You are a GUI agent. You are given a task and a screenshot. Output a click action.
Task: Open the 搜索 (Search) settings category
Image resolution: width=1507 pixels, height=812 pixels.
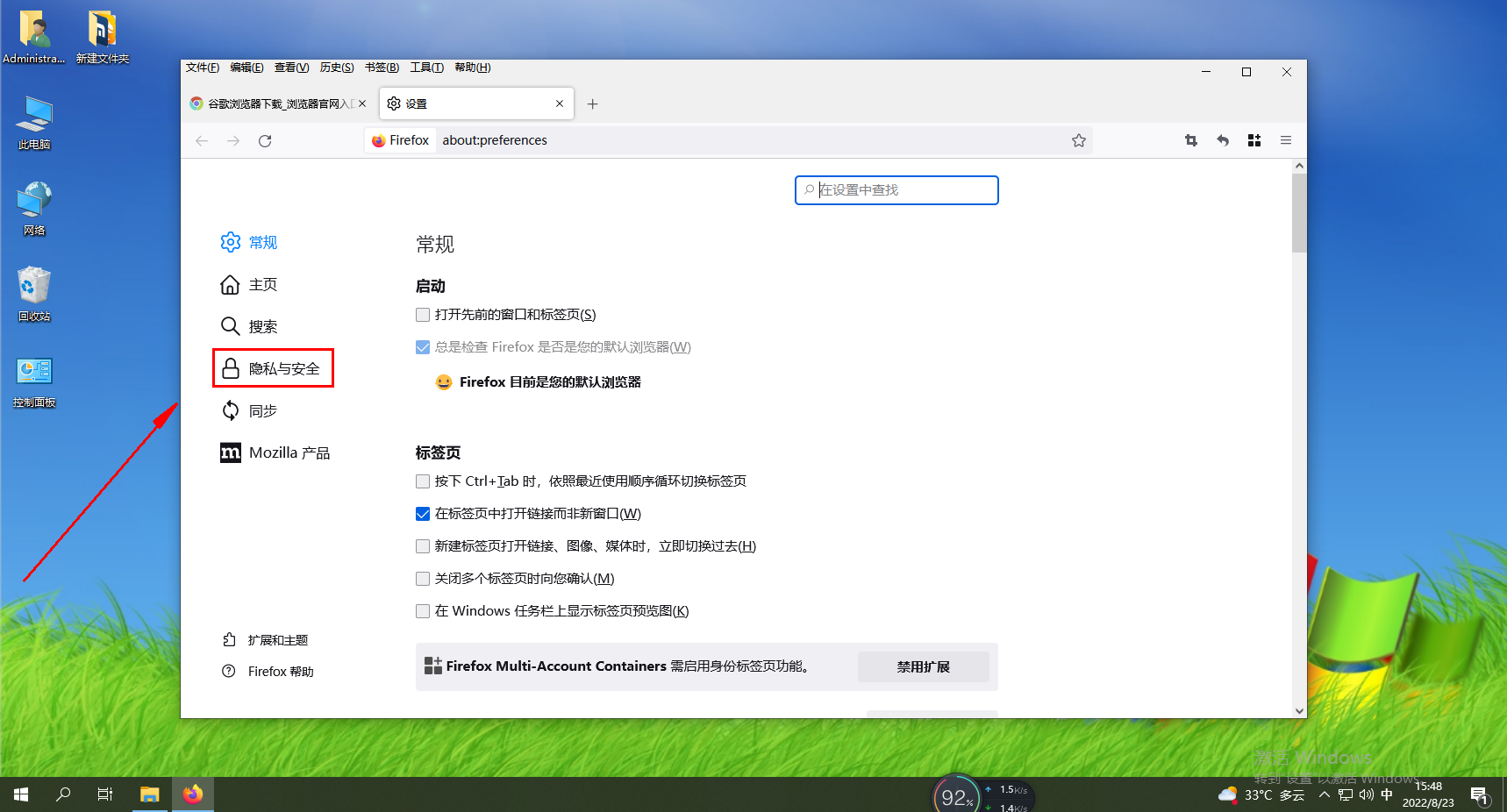pyautogui.click(x=249, y=326)
